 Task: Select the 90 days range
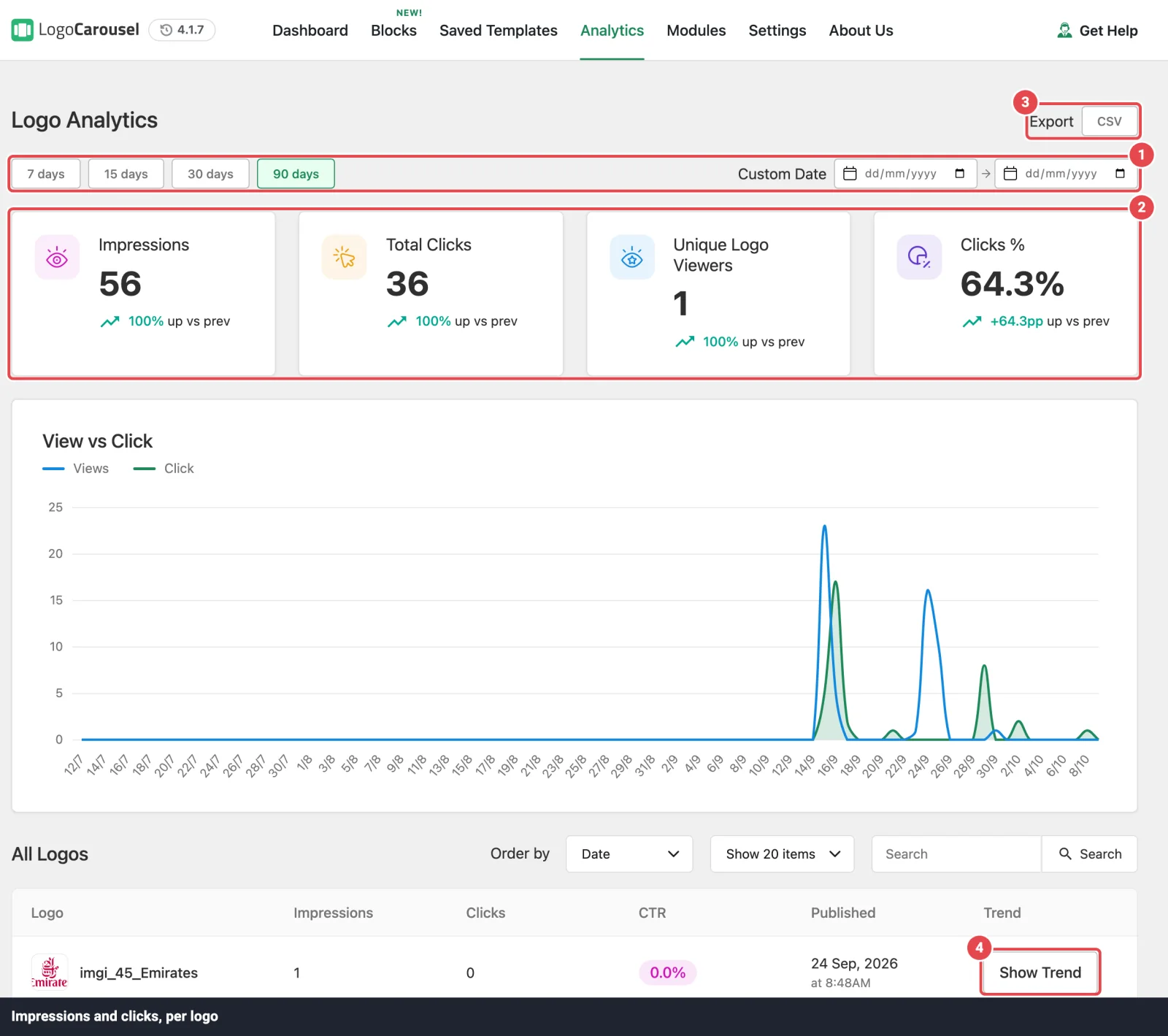click(296, 174)
